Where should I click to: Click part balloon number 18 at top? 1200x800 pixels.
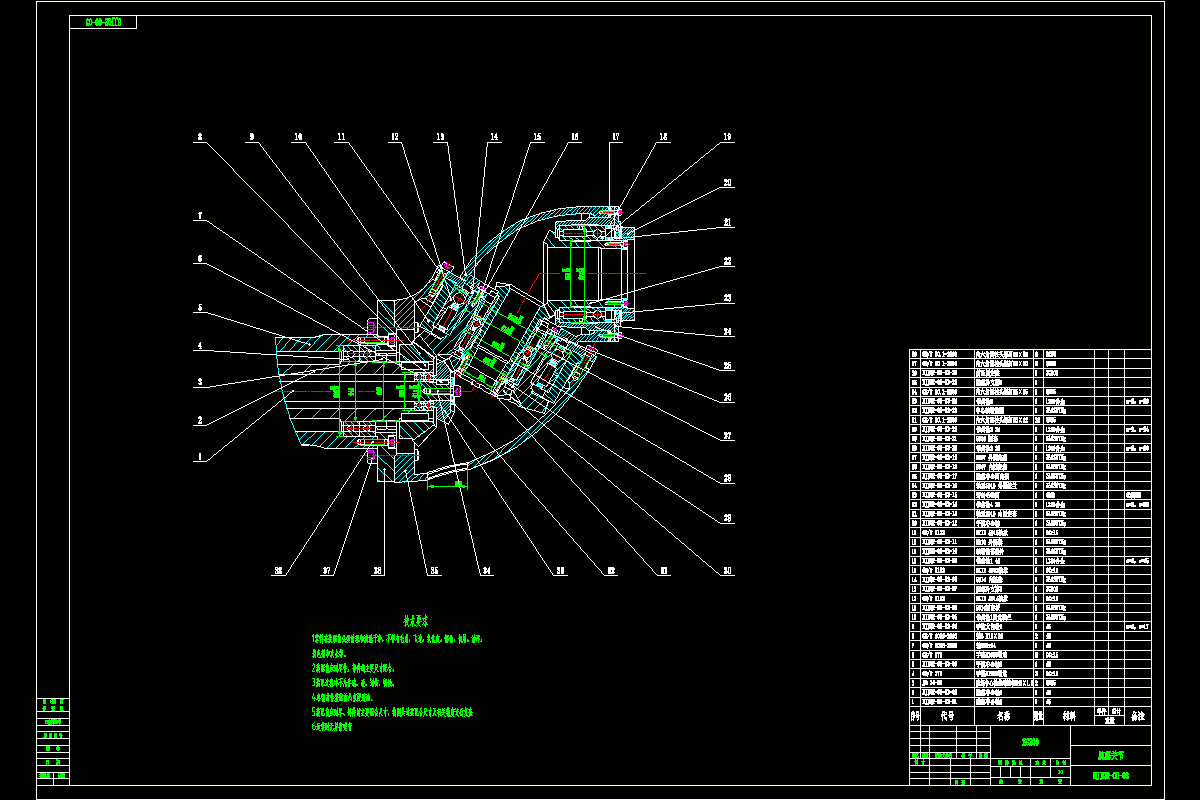663,136
